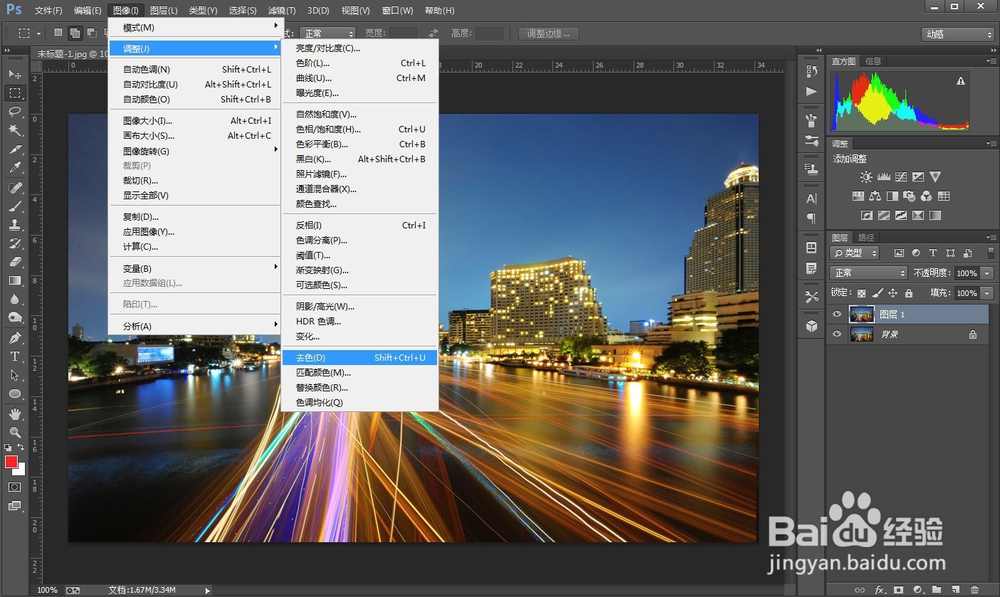Screen dimensions: 1000x597
Task: Switch to the 路径 tab
Action: click(x=866, y=237)
